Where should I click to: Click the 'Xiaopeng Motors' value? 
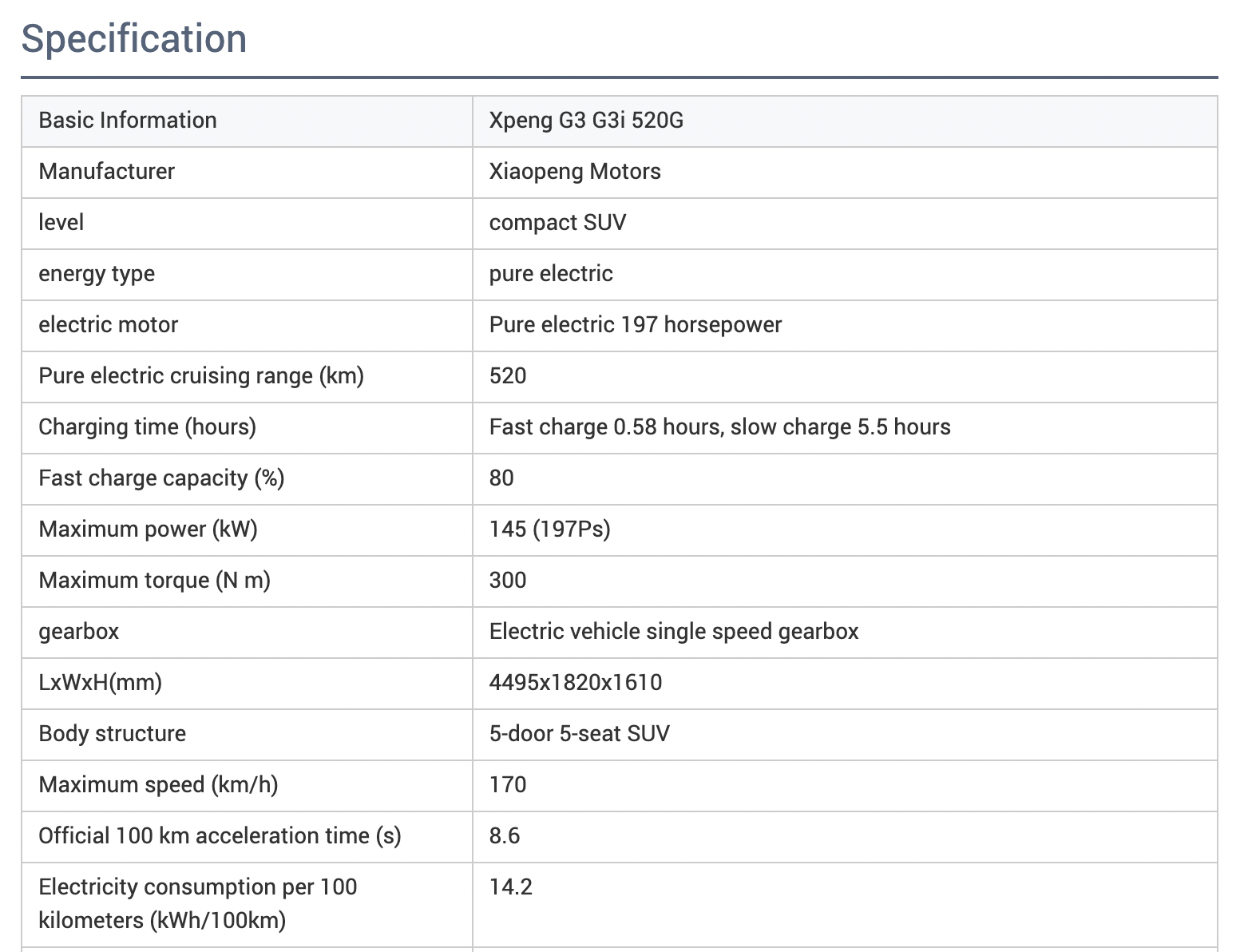[x=575, y=172]
